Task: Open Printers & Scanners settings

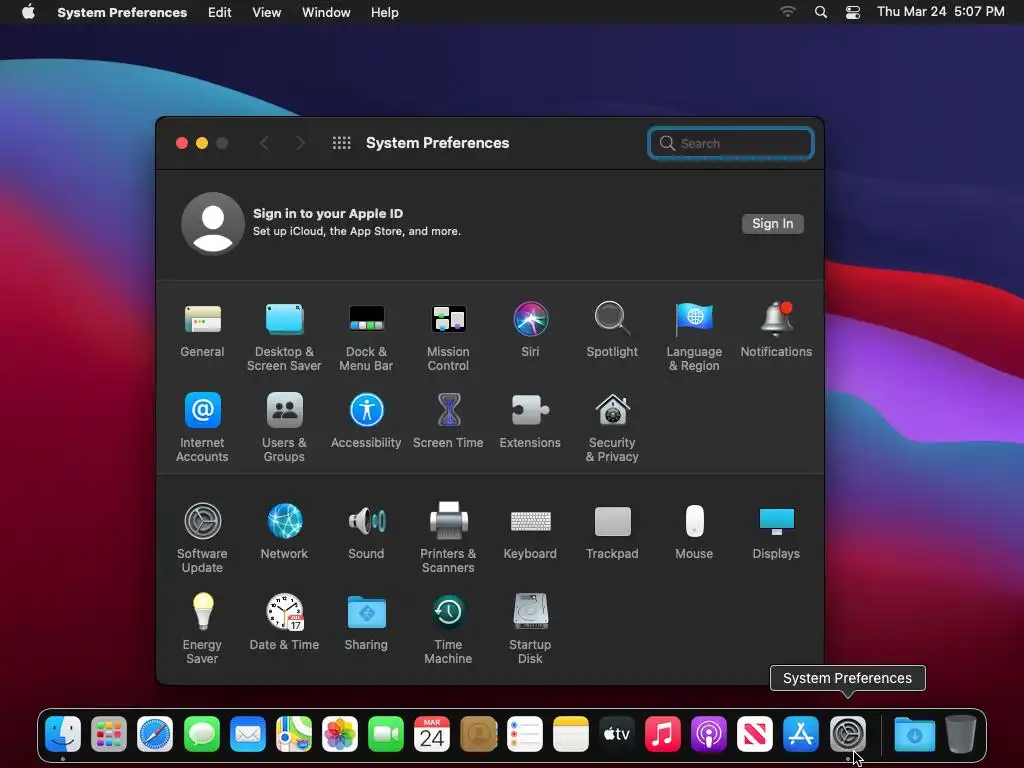Action: (448, 538)
